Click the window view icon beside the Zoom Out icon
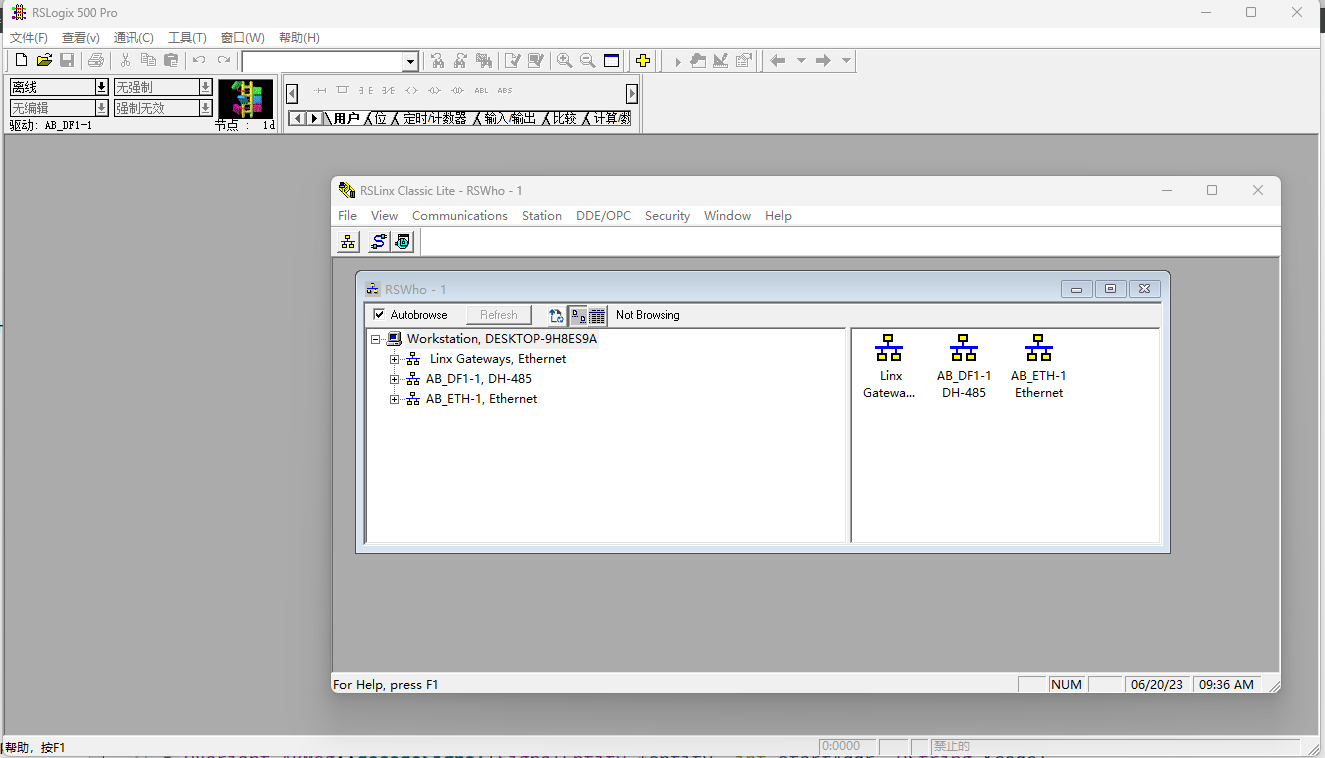Screen dimensions: 1325x758 612,61
